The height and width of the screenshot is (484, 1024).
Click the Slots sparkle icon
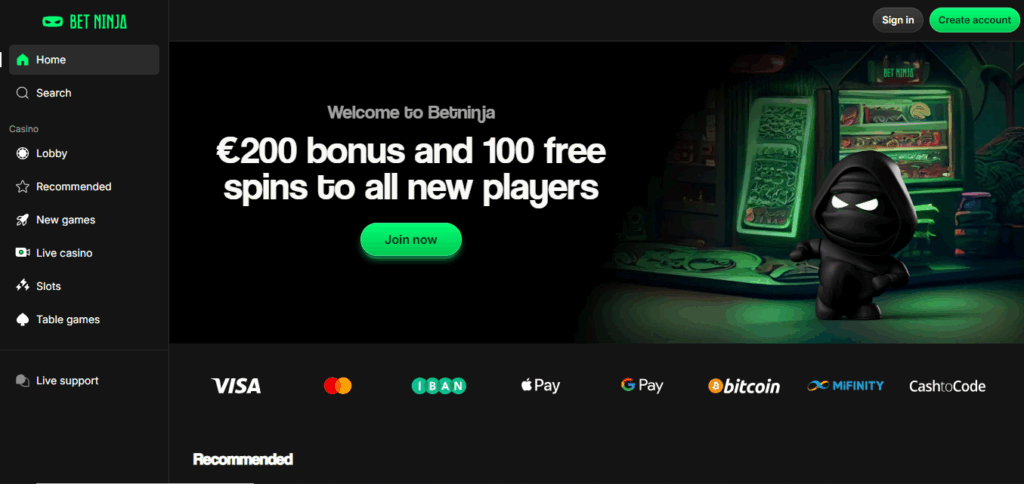[x=22, y=286]
